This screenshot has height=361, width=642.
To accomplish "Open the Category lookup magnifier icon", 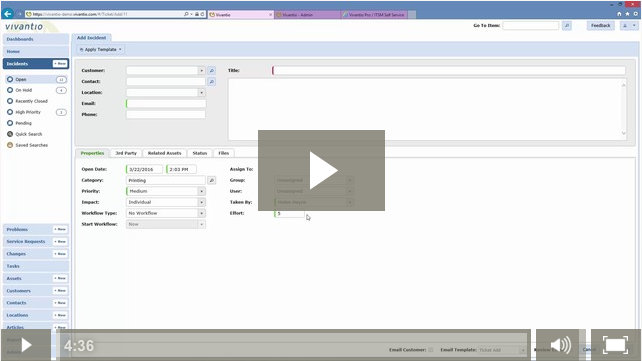I will pyautogui.click(x=212, y=180).
